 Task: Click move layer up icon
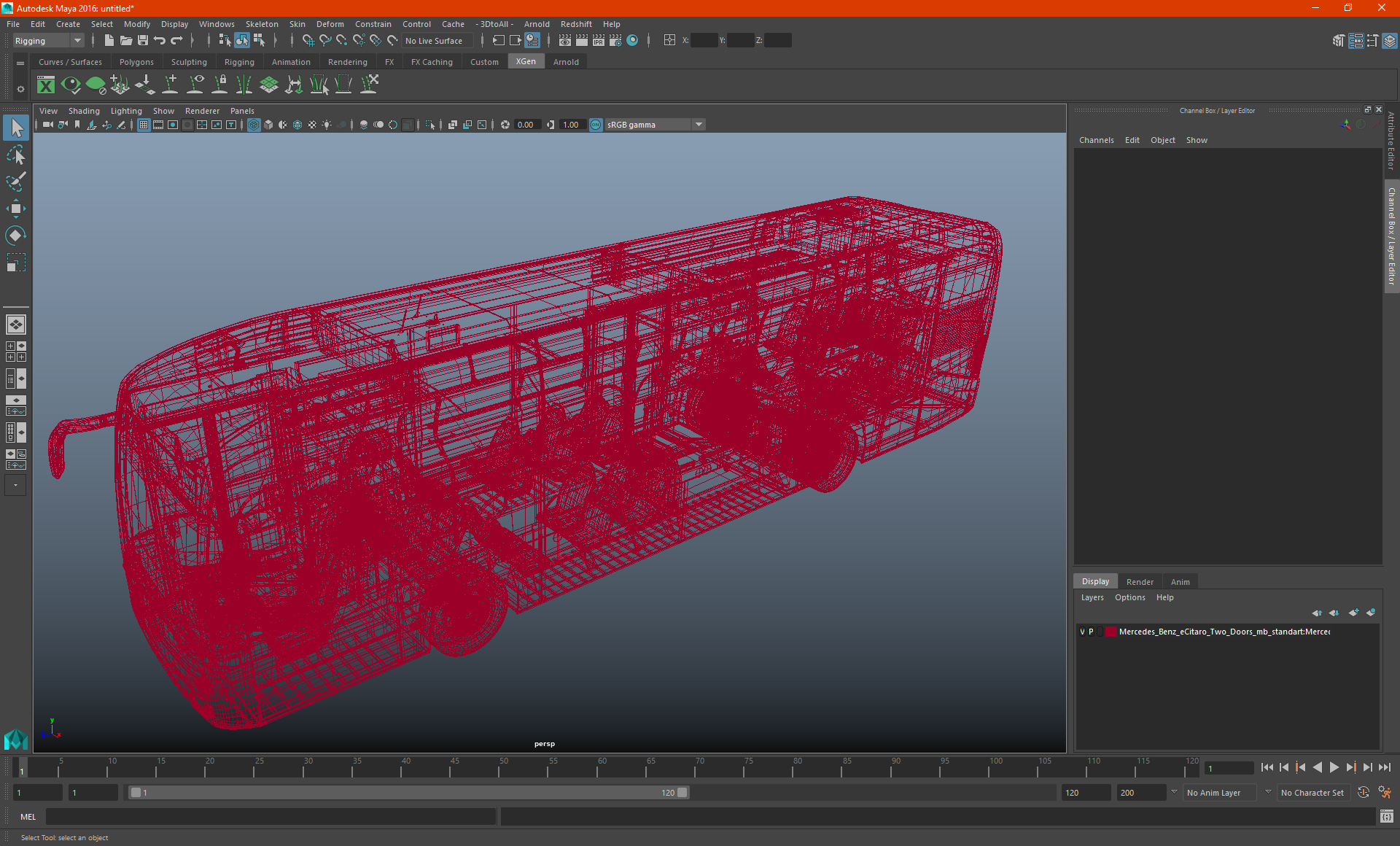pos(1317,613)
